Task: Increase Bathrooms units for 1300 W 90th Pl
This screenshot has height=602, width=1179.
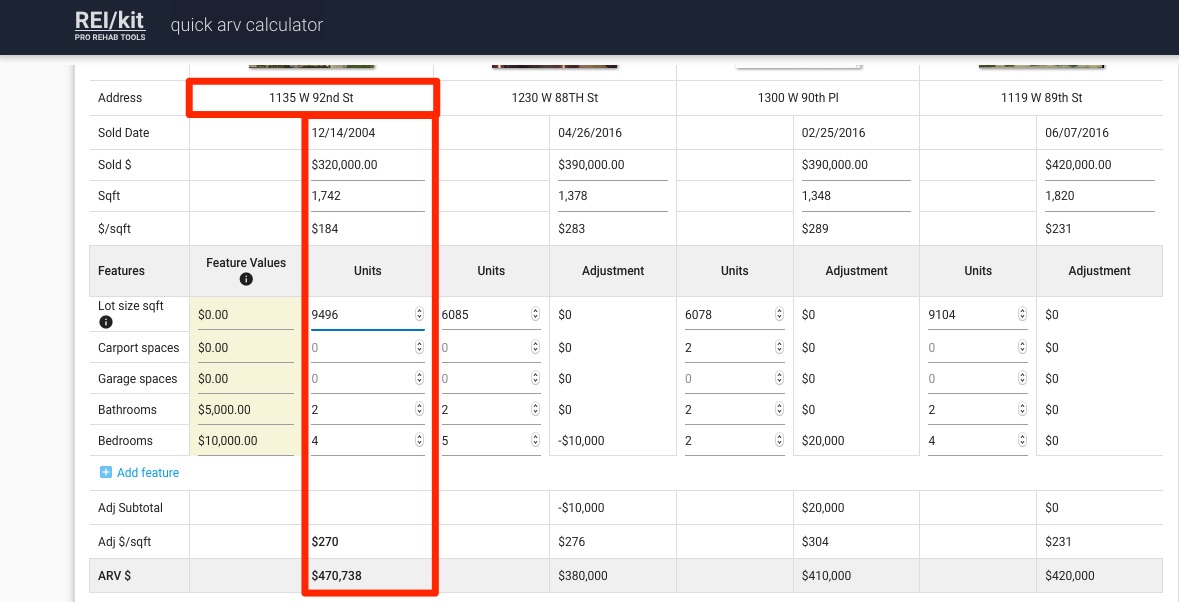Action: point(779,405)
